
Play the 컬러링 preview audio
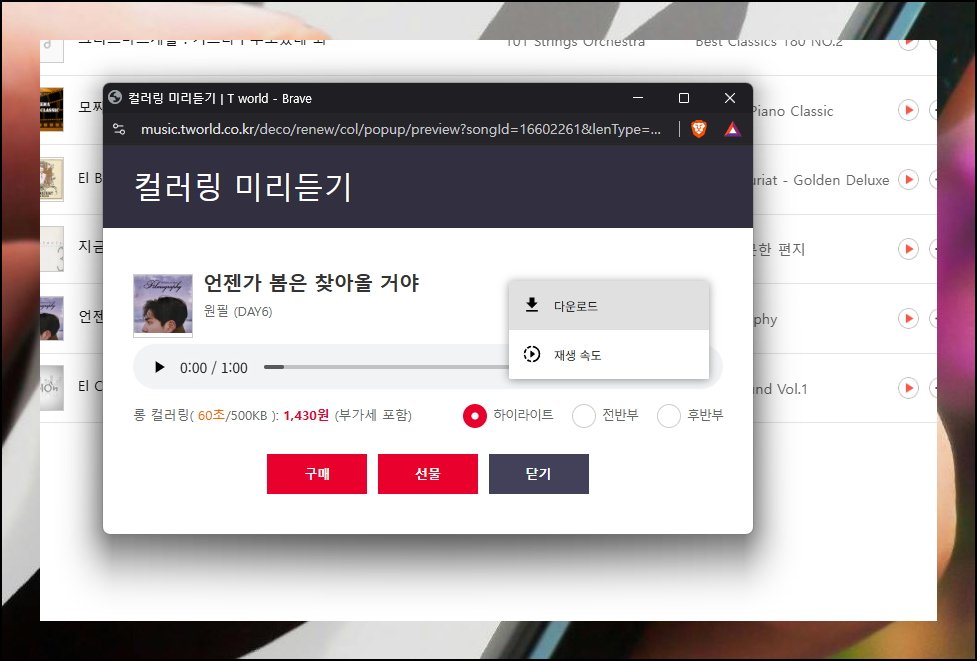(160, 367)
